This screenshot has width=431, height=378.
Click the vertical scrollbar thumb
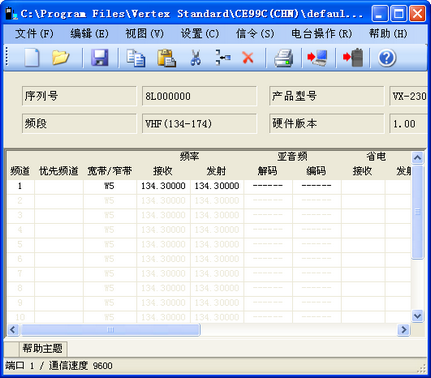click(417, 212)
